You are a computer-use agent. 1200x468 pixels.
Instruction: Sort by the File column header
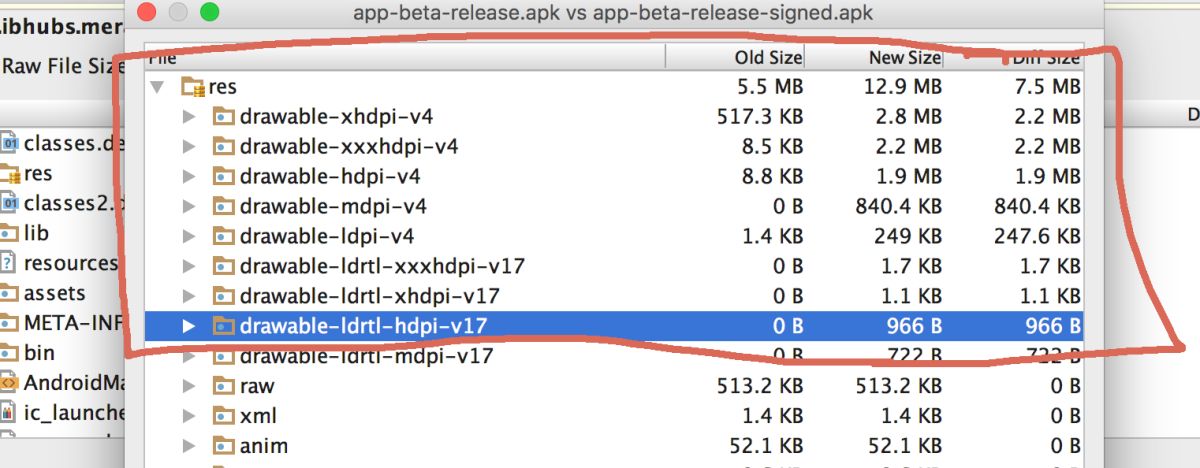point(405,58)
